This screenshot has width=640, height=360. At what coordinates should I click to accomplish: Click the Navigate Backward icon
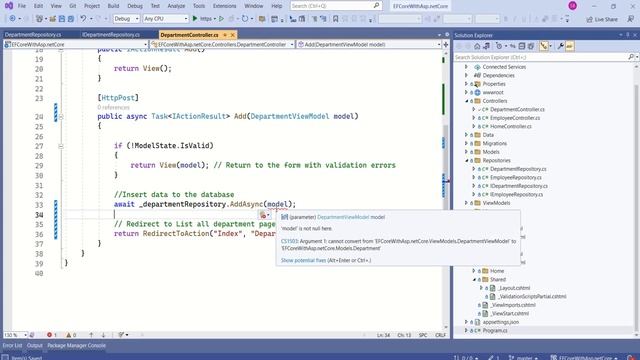pyautogui.click(x=12, y=19)
